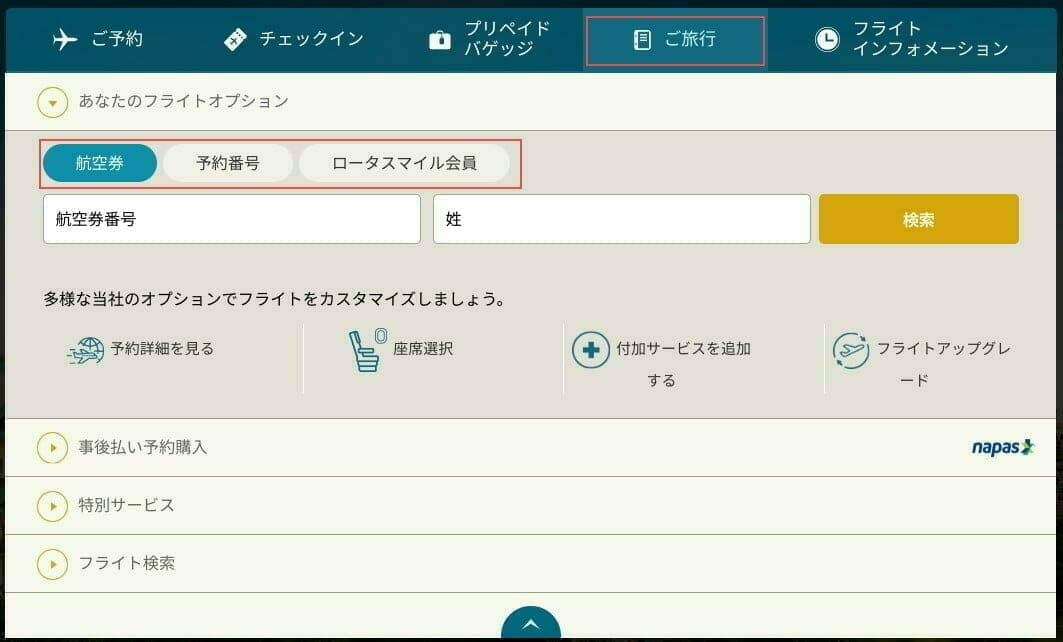1063x642 pixels.
Task: Open the 予約詳細を見る link
Action: [x=162, y=348]
